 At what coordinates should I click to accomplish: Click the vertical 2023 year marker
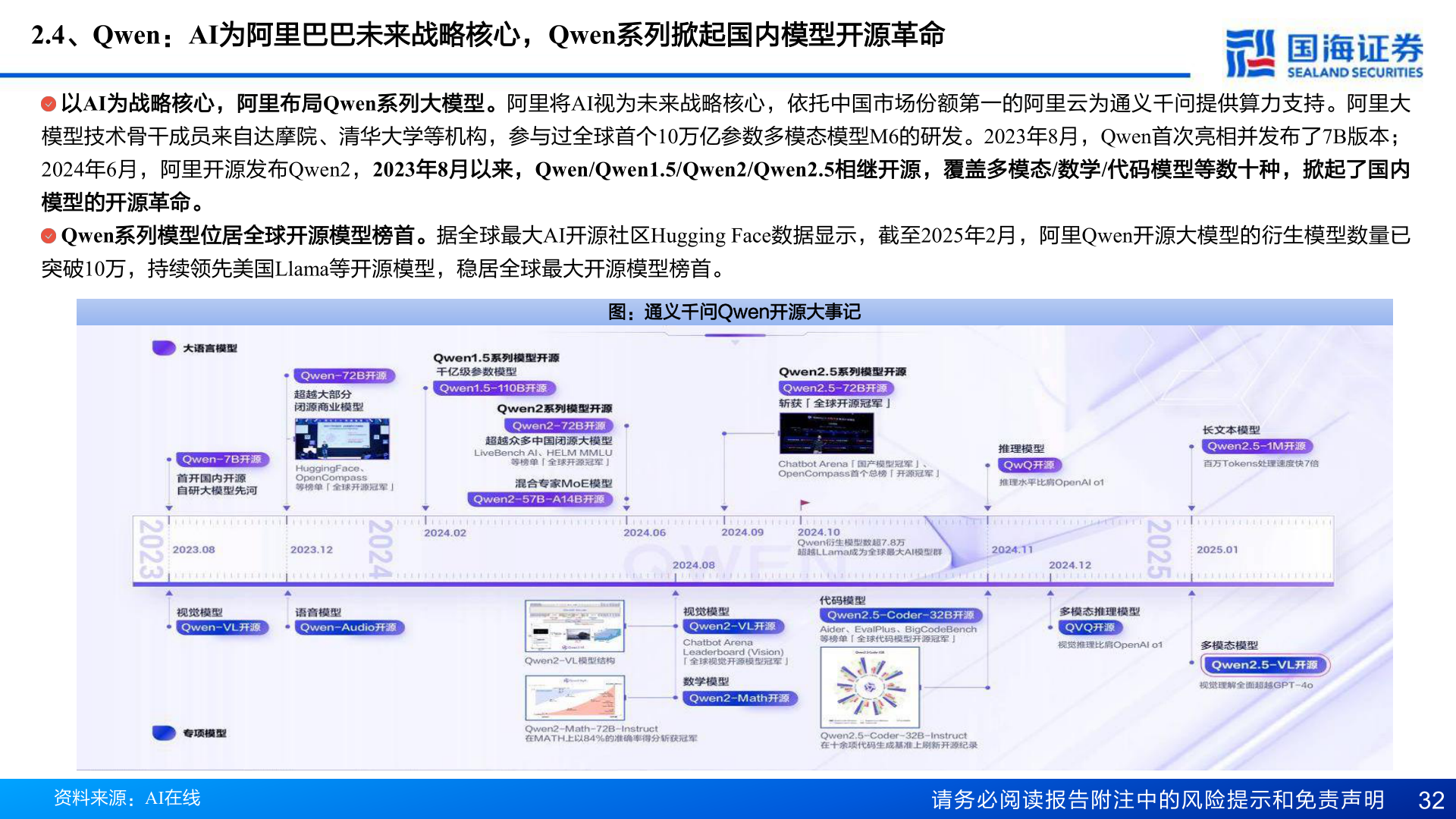coord(151,549)
